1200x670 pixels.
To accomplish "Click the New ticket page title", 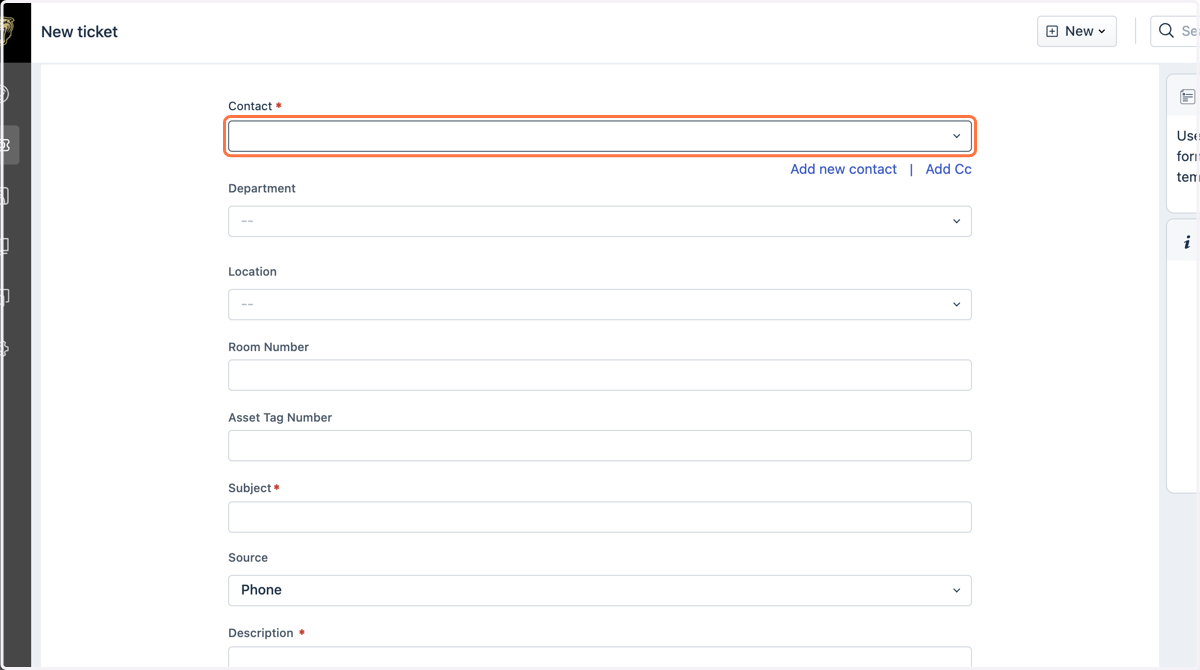I will (x=79, y=32).
